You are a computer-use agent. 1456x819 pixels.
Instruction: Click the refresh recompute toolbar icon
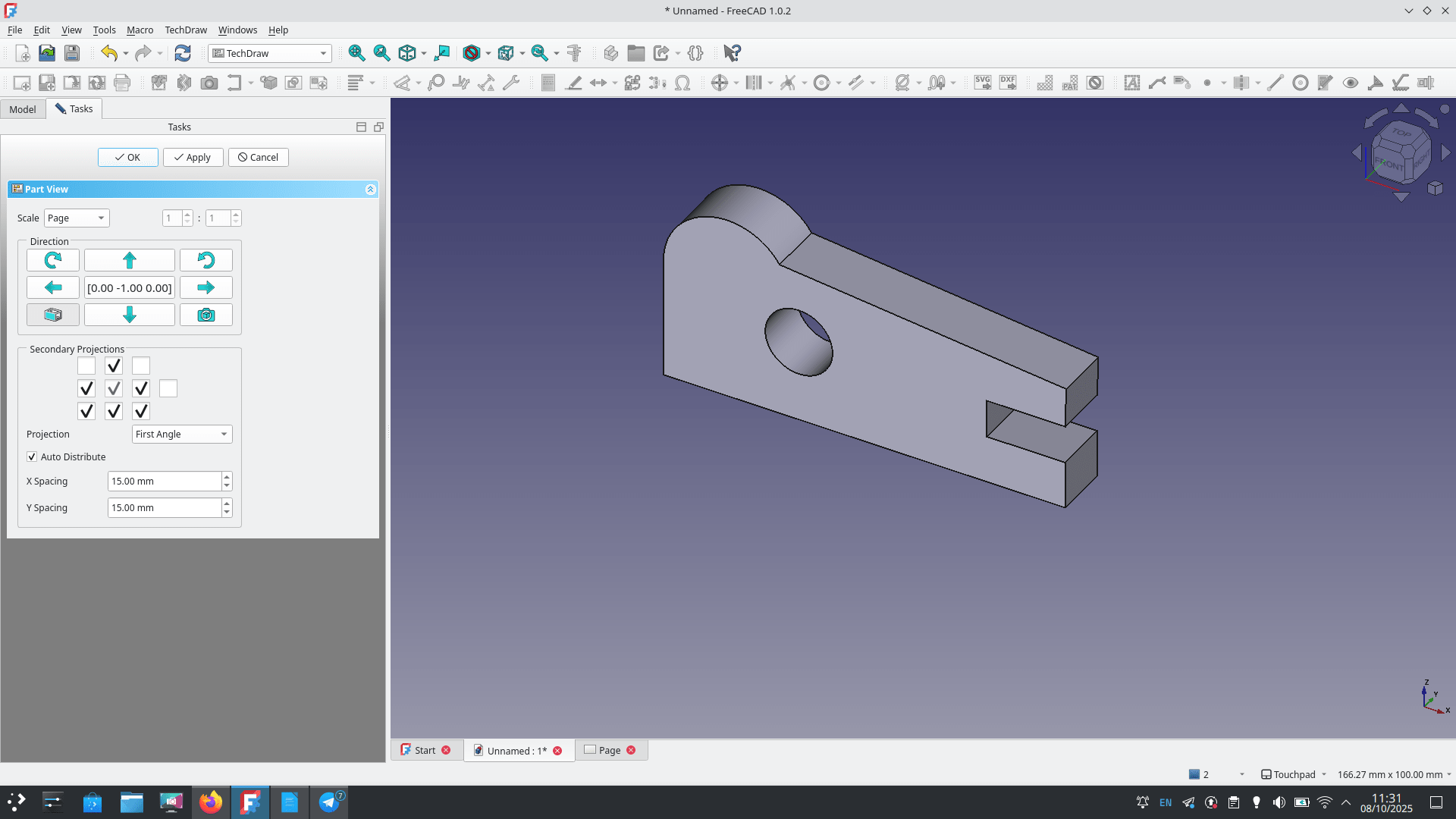pos(182,53)
